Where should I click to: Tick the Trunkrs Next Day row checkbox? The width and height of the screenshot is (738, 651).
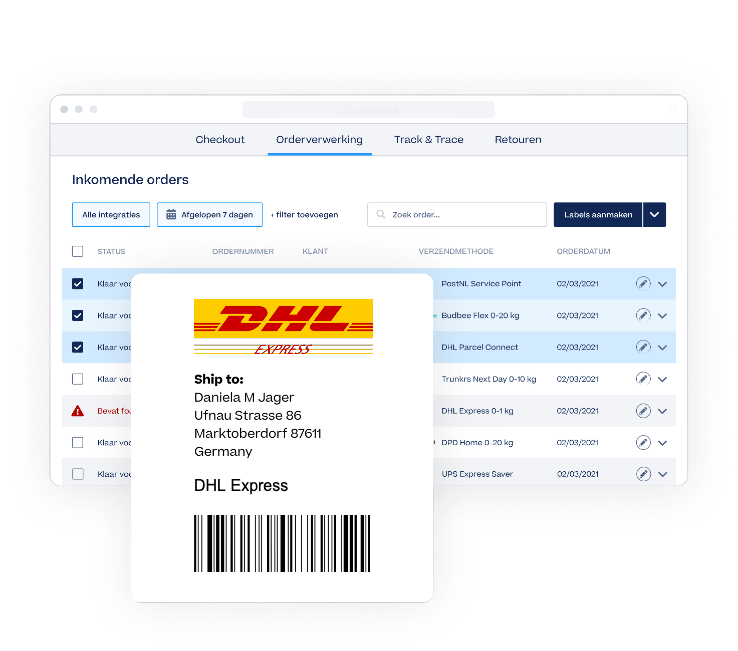(78, 379)
